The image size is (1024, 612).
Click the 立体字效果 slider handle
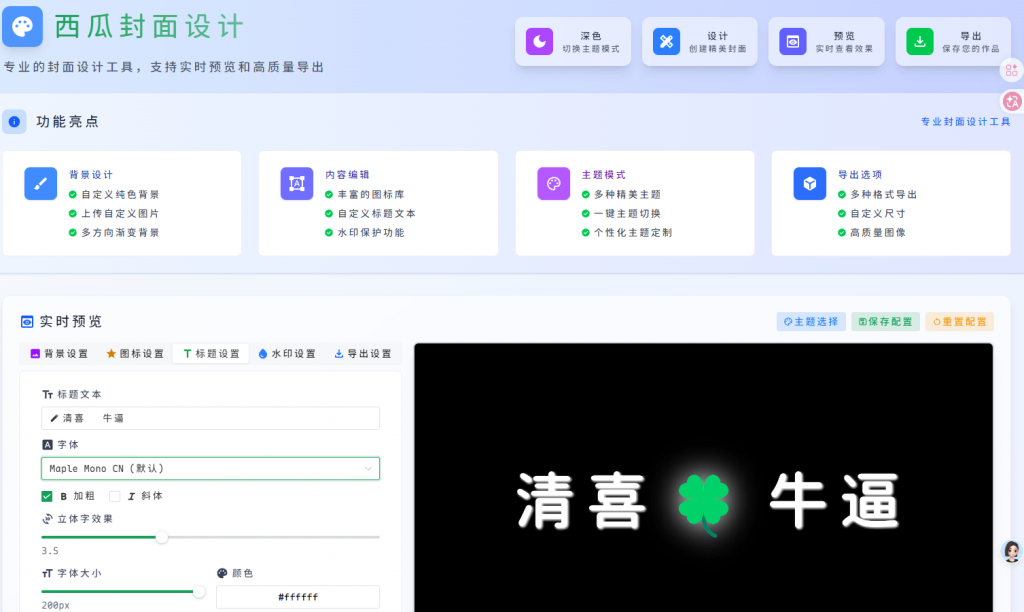coord(162,537)
